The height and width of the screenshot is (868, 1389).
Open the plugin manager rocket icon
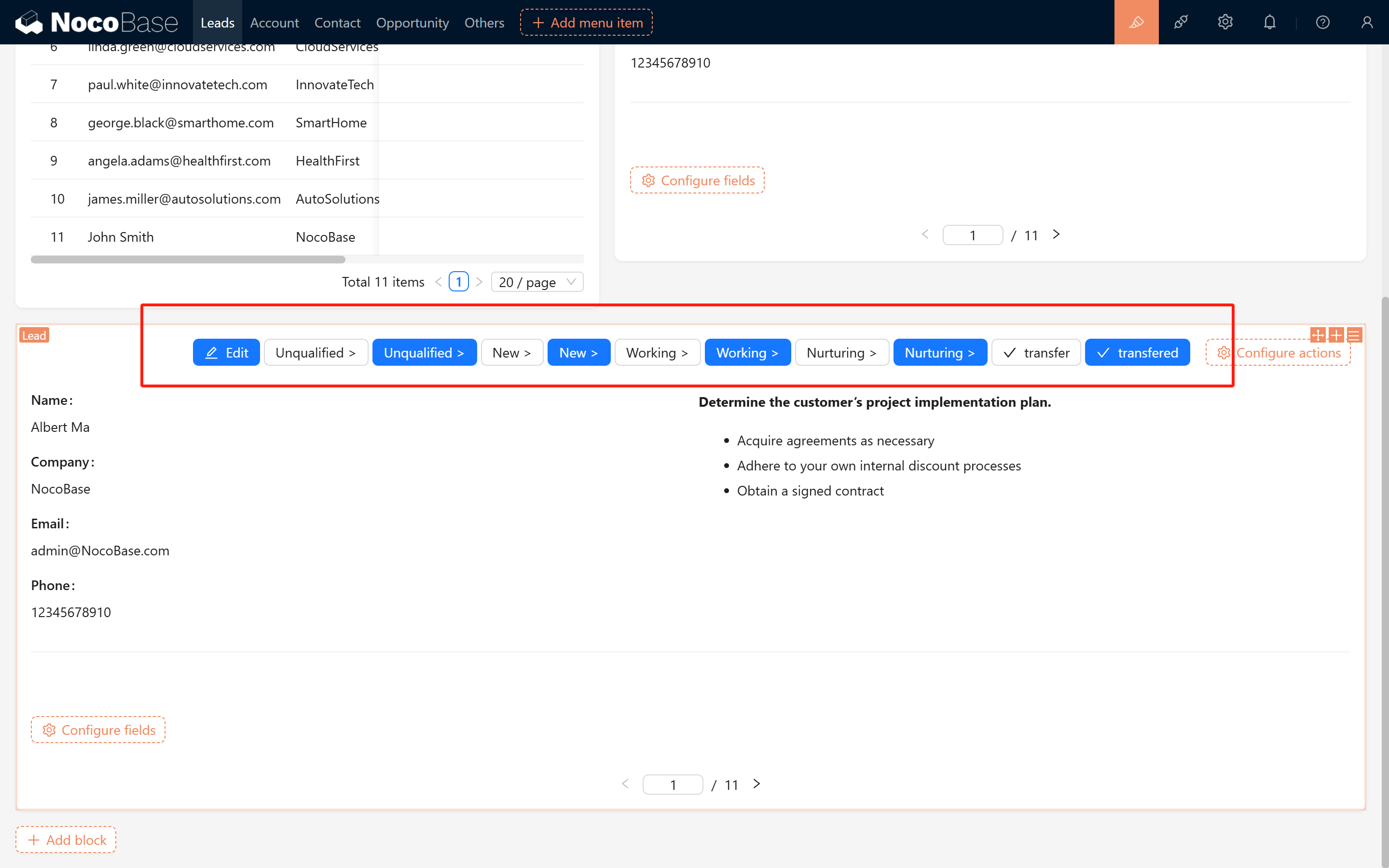click(x=1181, y=22)
